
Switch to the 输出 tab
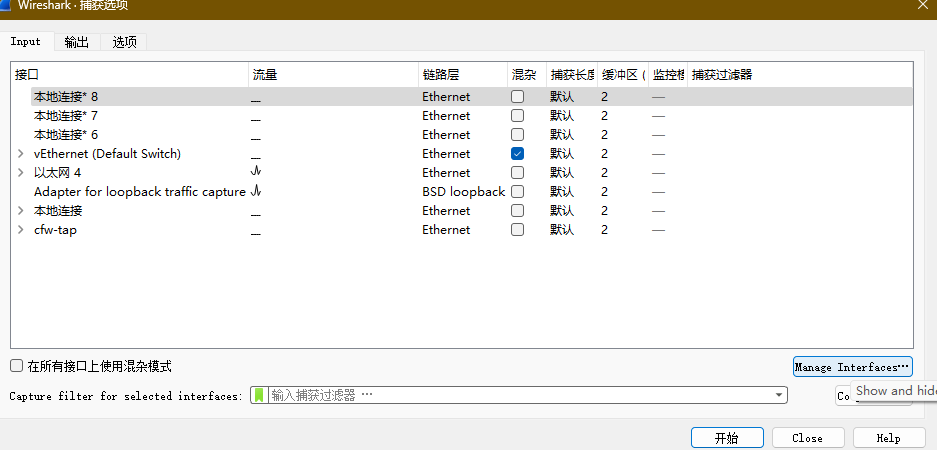tap(76, 42)
